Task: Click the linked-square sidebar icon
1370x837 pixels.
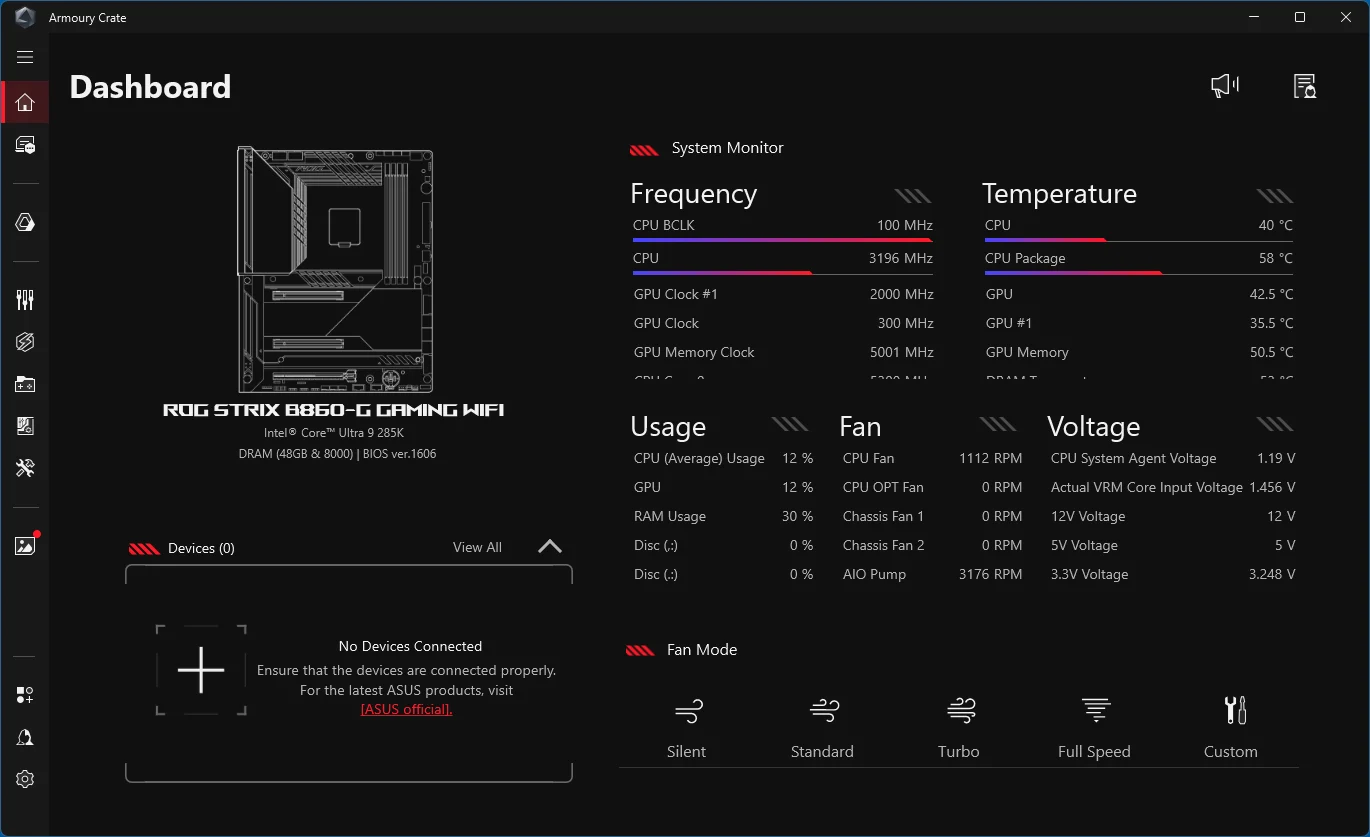Action: [25, 342]
